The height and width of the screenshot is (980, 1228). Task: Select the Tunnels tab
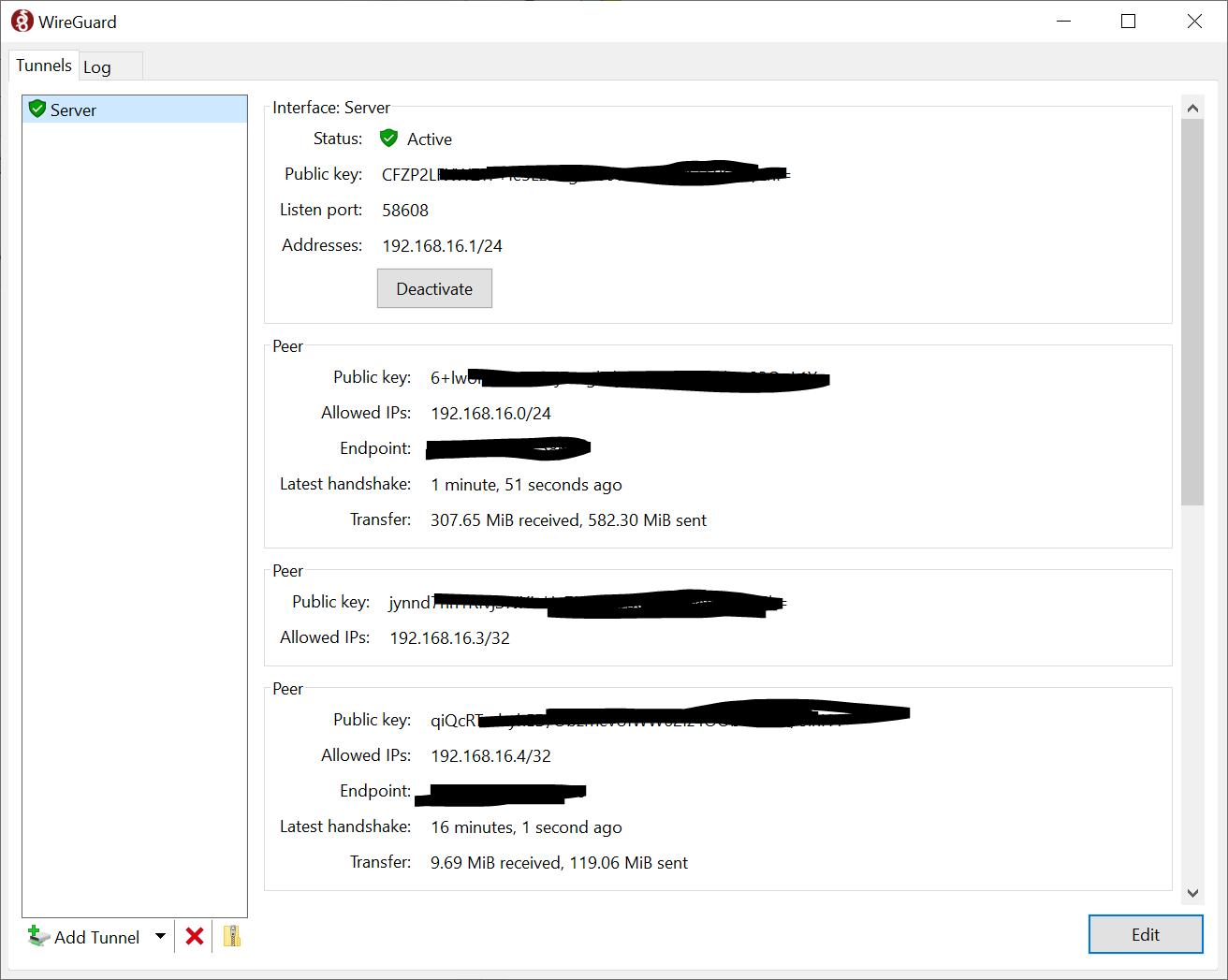pyautogui.click(x=44, y=66)
